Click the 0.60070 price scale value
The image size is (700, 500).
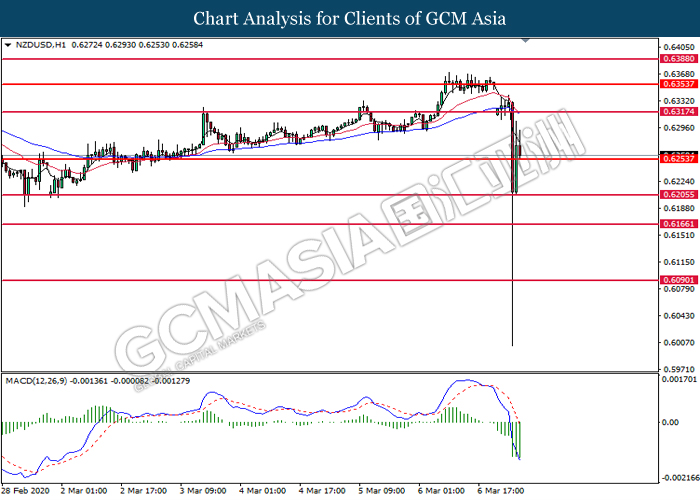pos(679,343)
